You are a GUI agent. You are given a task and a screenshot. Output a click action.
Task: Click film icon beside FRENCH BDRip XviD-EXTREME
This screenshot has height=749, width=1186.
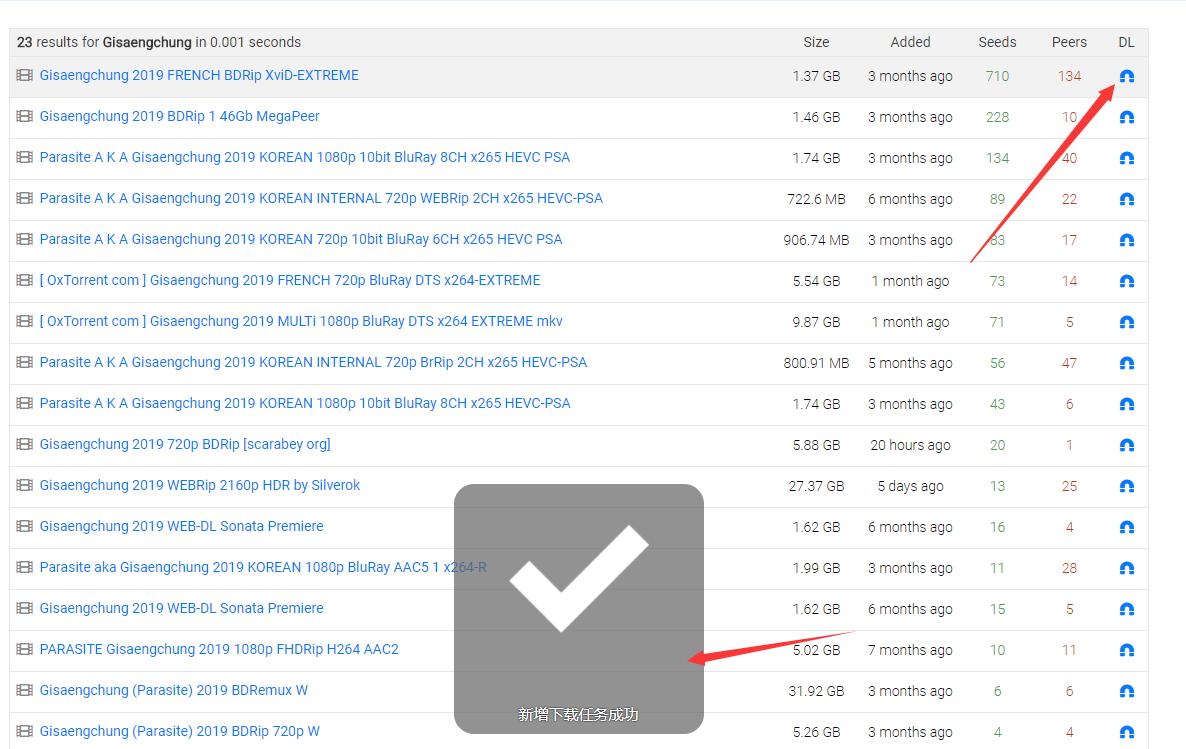tap(24, 75)
